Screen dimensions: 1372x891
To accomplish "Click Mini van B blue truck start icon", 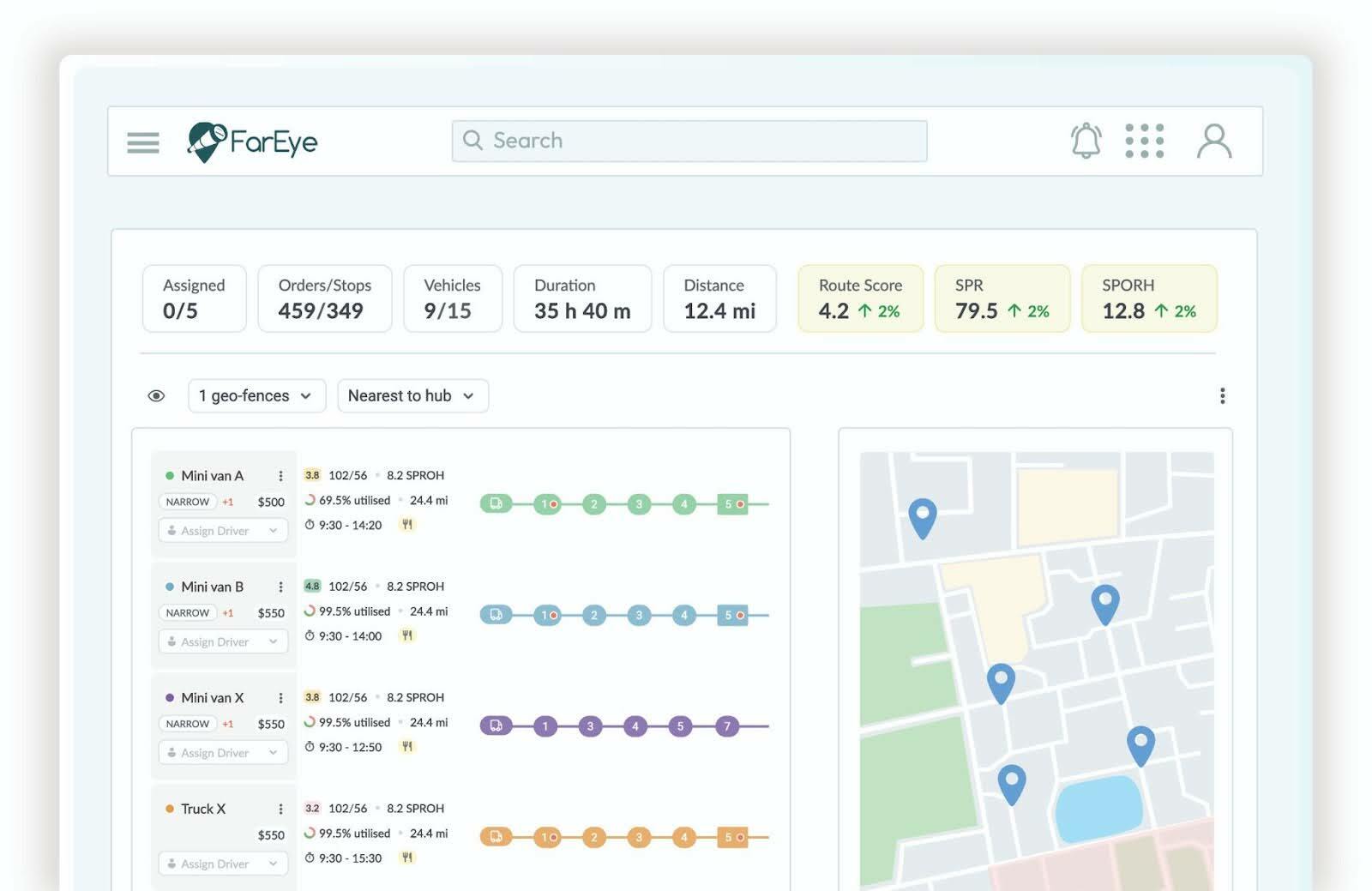I will point(496,615).
